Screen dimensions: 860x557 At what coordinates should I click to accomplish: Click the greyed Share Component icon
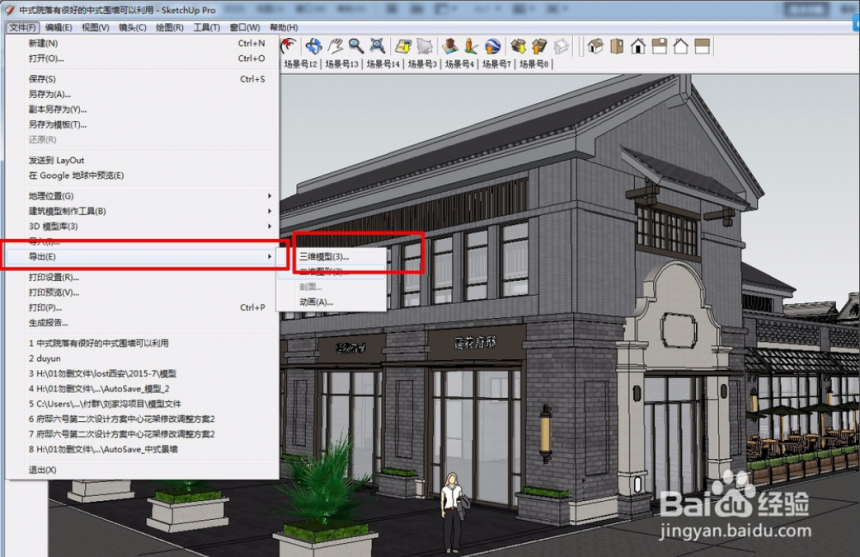pyautogui.click(x=560, y=46)
